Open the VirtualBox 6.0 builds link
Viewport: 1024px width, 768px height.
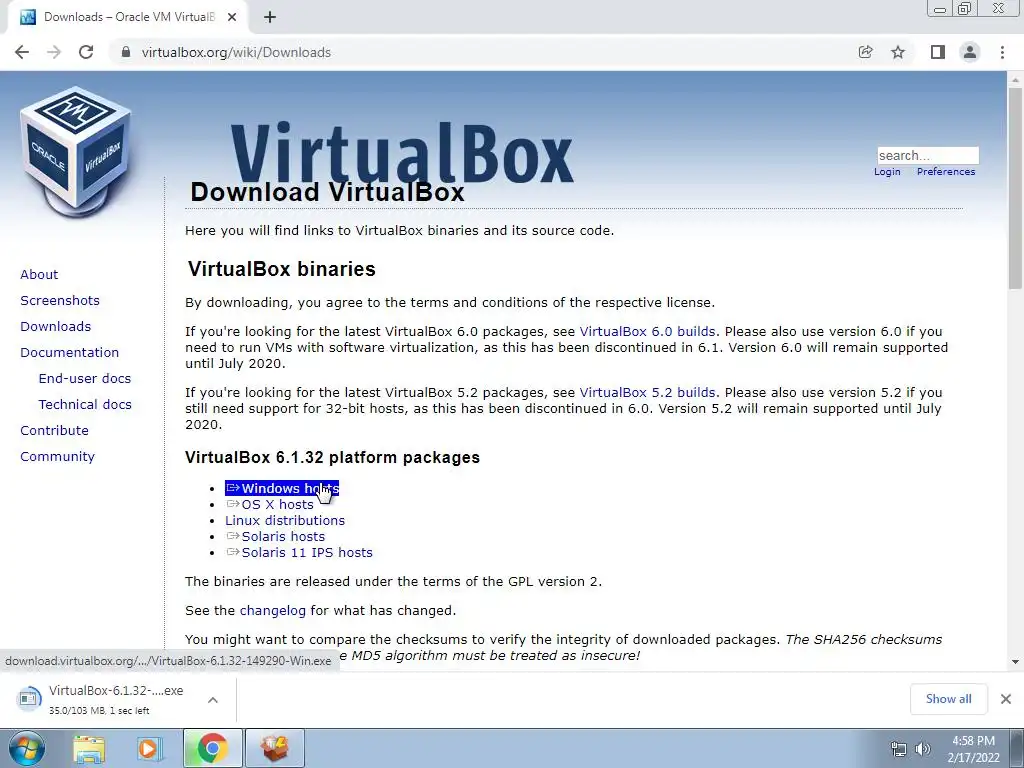[x=647, y=332]
